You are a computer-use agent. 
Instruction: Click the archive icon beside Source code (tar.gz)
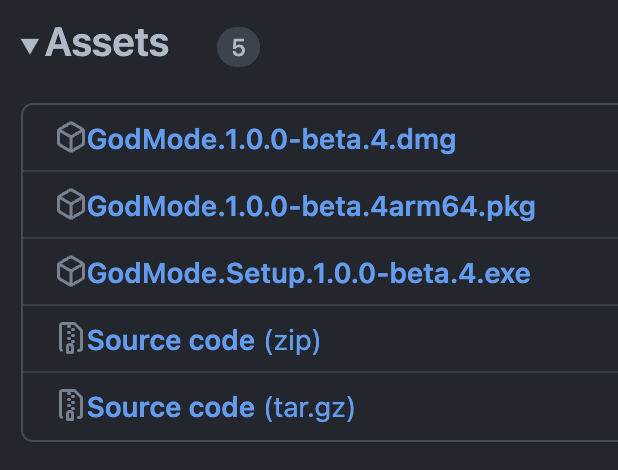(71, 405)
